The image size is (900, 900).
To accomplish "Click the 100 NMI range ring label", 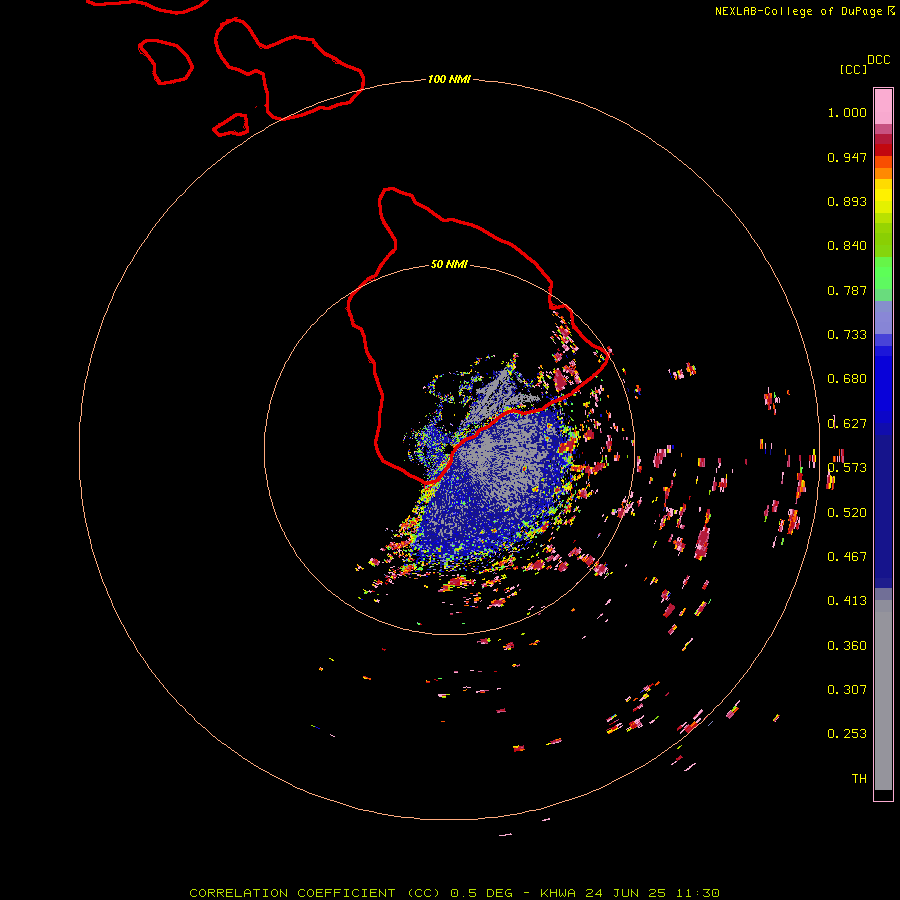I will click(x=449, y=79).
